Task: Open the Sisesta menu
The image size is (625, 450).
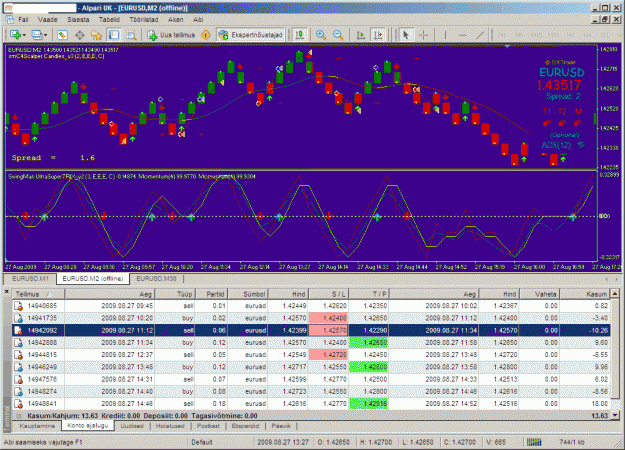Action: (78, 19)
